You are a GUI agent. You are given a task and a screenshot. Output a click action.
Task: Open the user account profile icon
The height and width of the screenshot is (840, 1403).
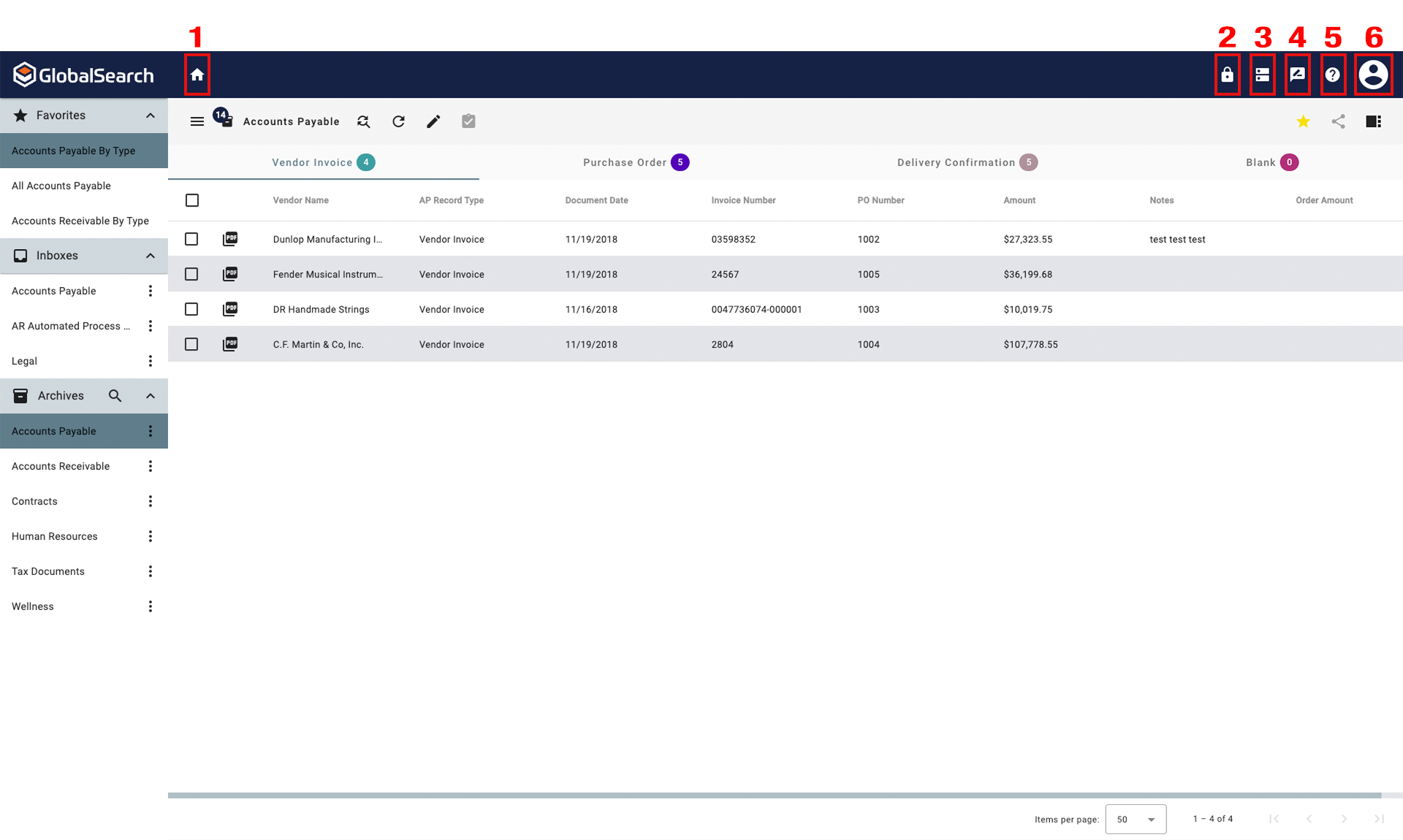1374,75
